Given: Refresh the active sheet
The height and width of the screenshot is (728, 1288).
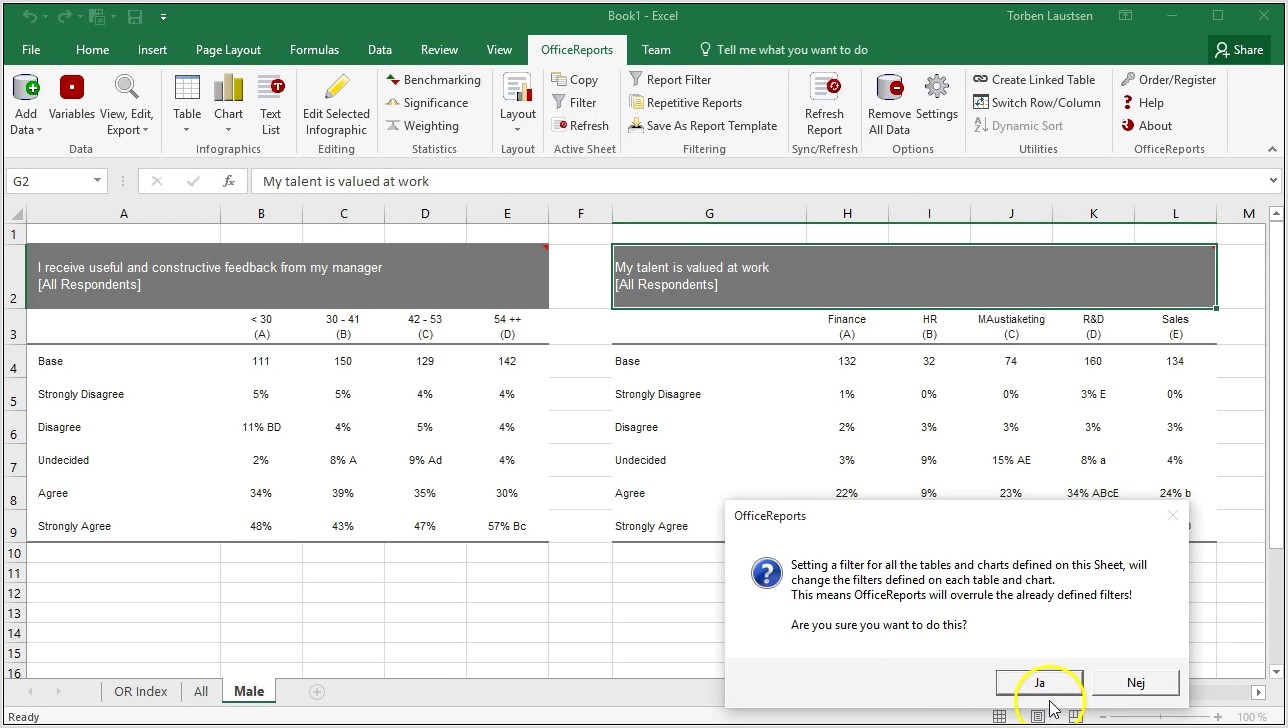Looking at the screenshot, I should [580, 126].
